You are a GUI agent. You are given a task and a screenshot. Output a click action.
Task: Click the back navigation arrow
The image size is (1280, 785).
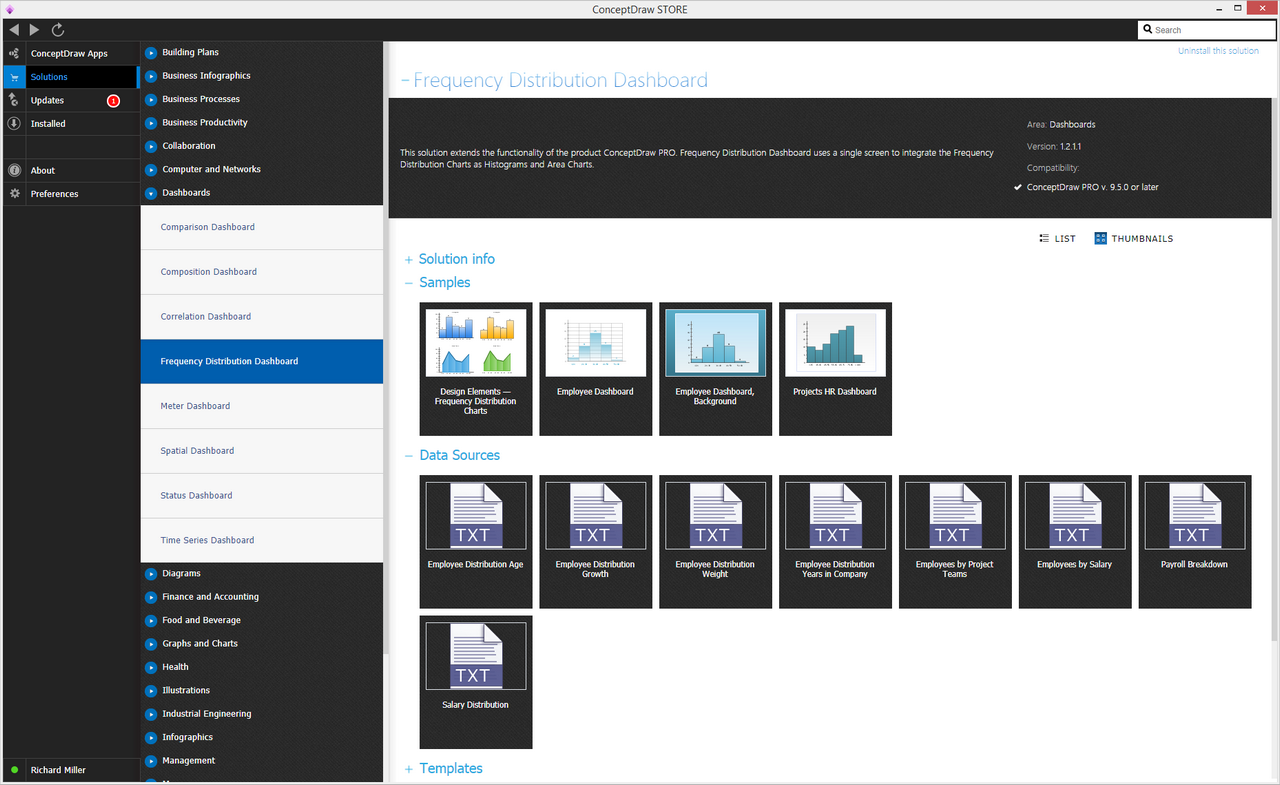[x=14, y=30]
